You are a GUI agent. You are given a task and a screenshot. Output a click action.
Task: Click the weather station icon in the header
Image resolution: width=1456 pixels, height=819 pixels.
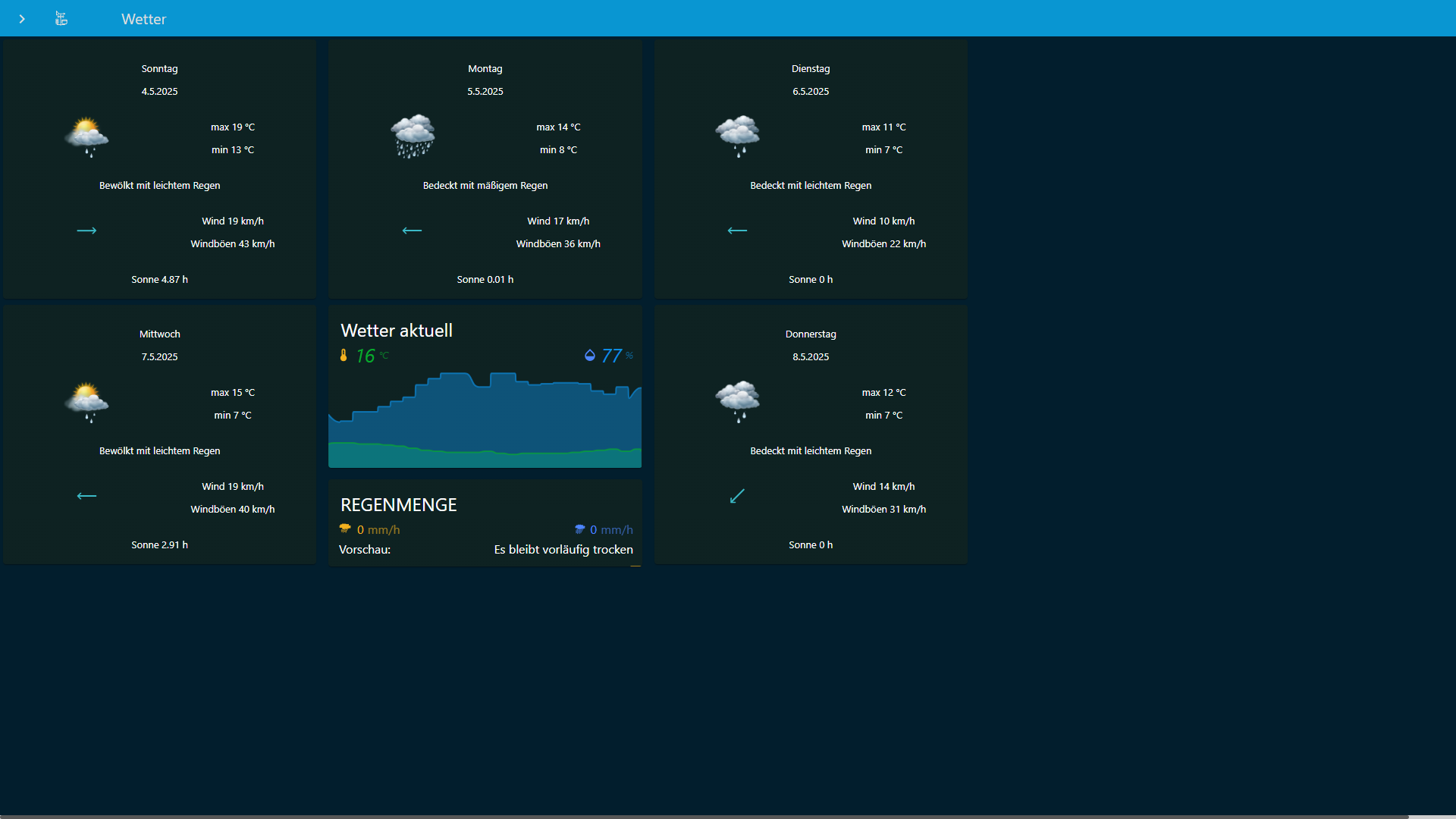click(x=61, y=19)
